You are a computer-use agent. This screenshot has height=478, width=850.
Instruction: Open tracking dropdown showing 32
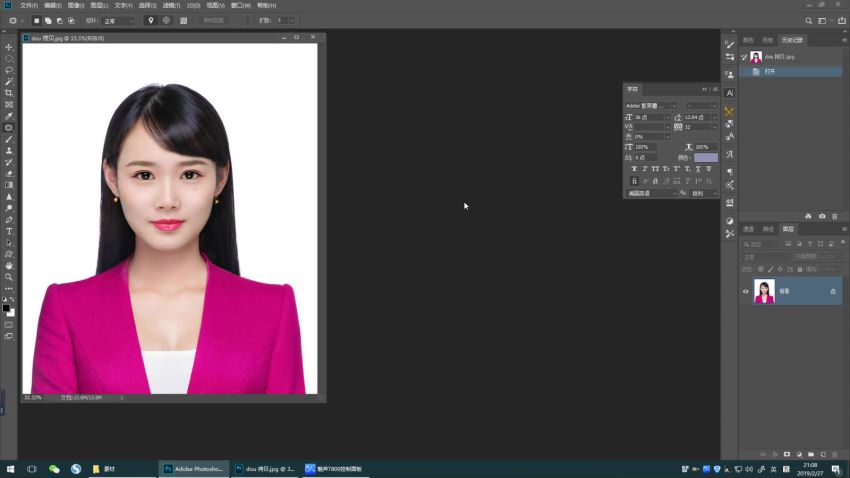pos(714,127)
